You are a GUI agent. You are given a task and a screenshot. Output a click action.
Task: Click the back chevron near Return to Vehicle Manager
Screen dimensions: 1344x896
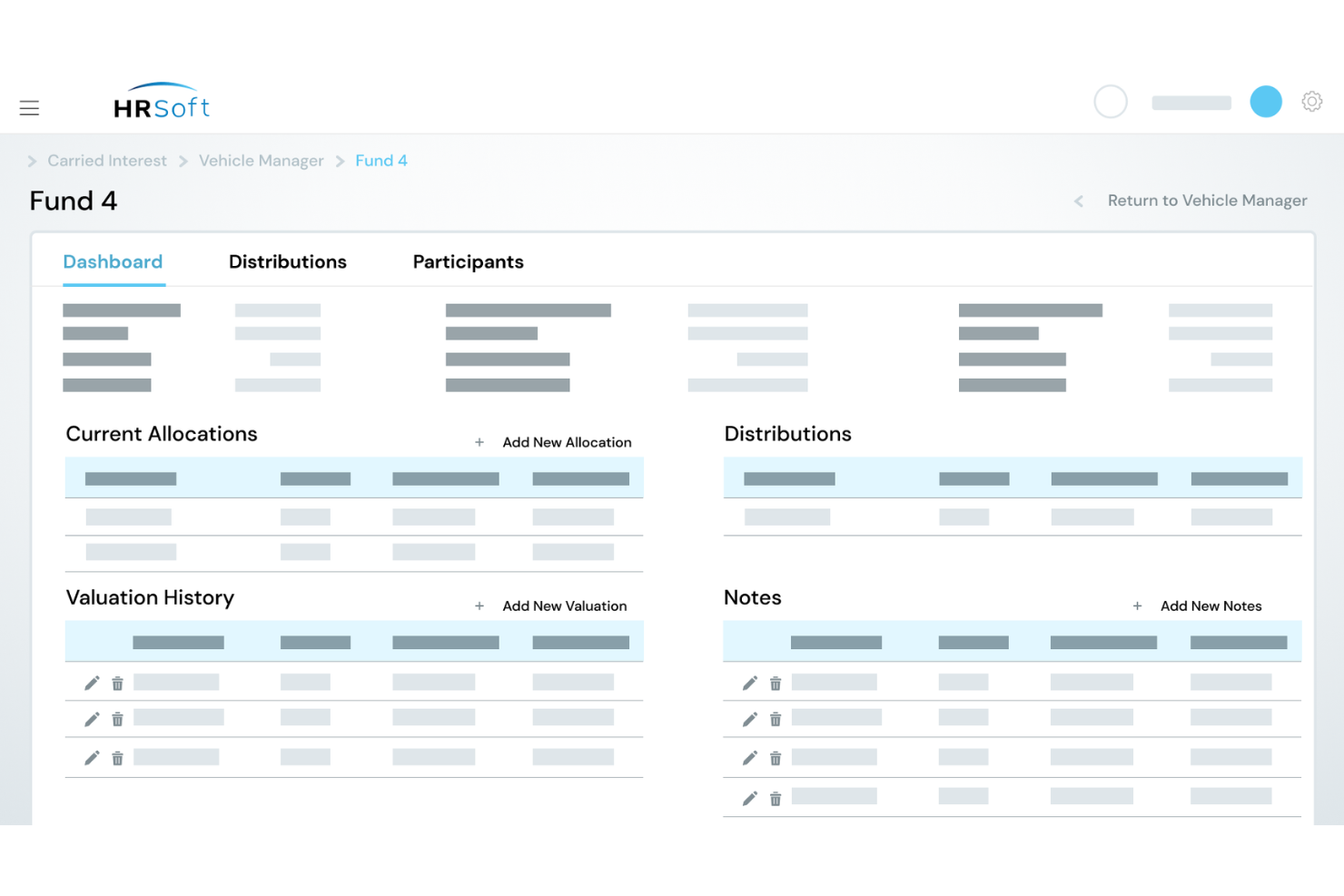click(x=1078, y=201)
